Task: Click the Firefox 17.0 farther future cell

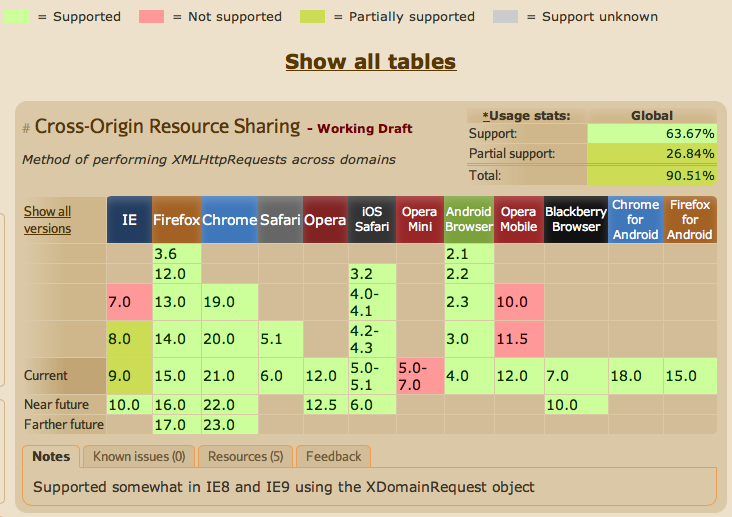Action: click(x=176, y=425)
